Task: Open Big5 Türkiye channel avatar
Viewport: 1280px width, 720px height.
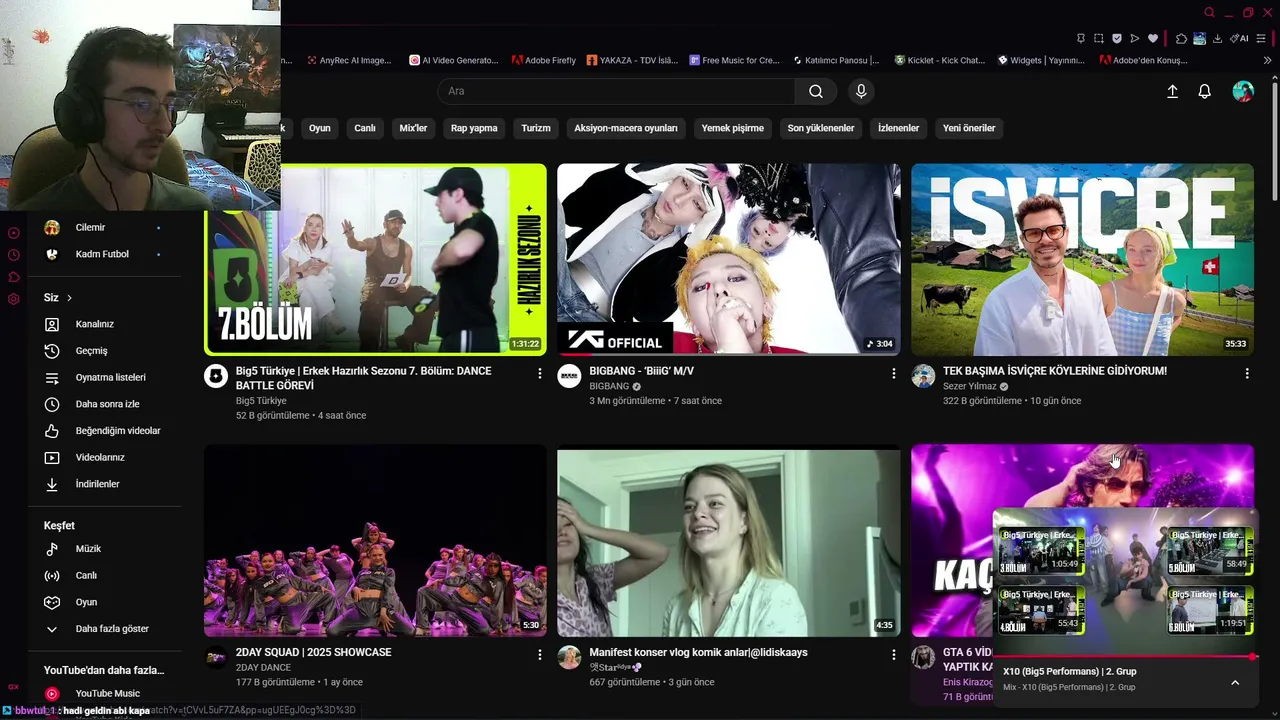Action: (216, 376)
